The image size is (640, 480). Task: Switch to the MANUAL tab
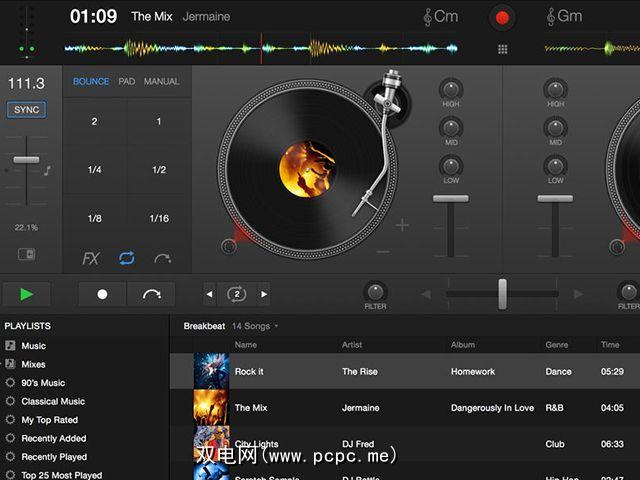coord(162,82)
